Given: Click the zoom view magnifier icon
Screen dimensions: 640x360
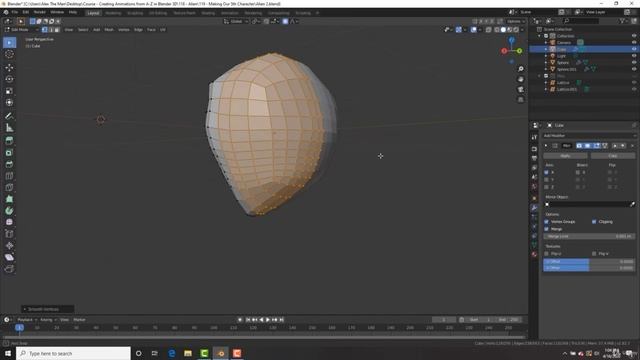Looking at the screenshot, I should pyautogui.click(x=521, y=69).
